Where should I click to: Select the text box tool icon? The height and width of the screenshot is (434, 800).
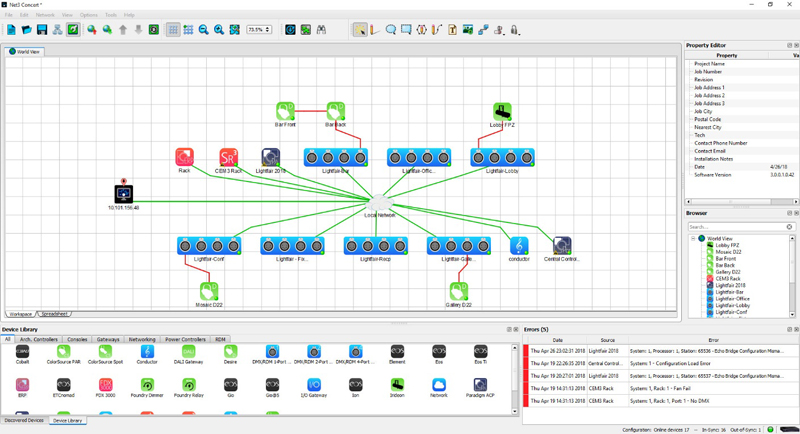pos(452,30)
